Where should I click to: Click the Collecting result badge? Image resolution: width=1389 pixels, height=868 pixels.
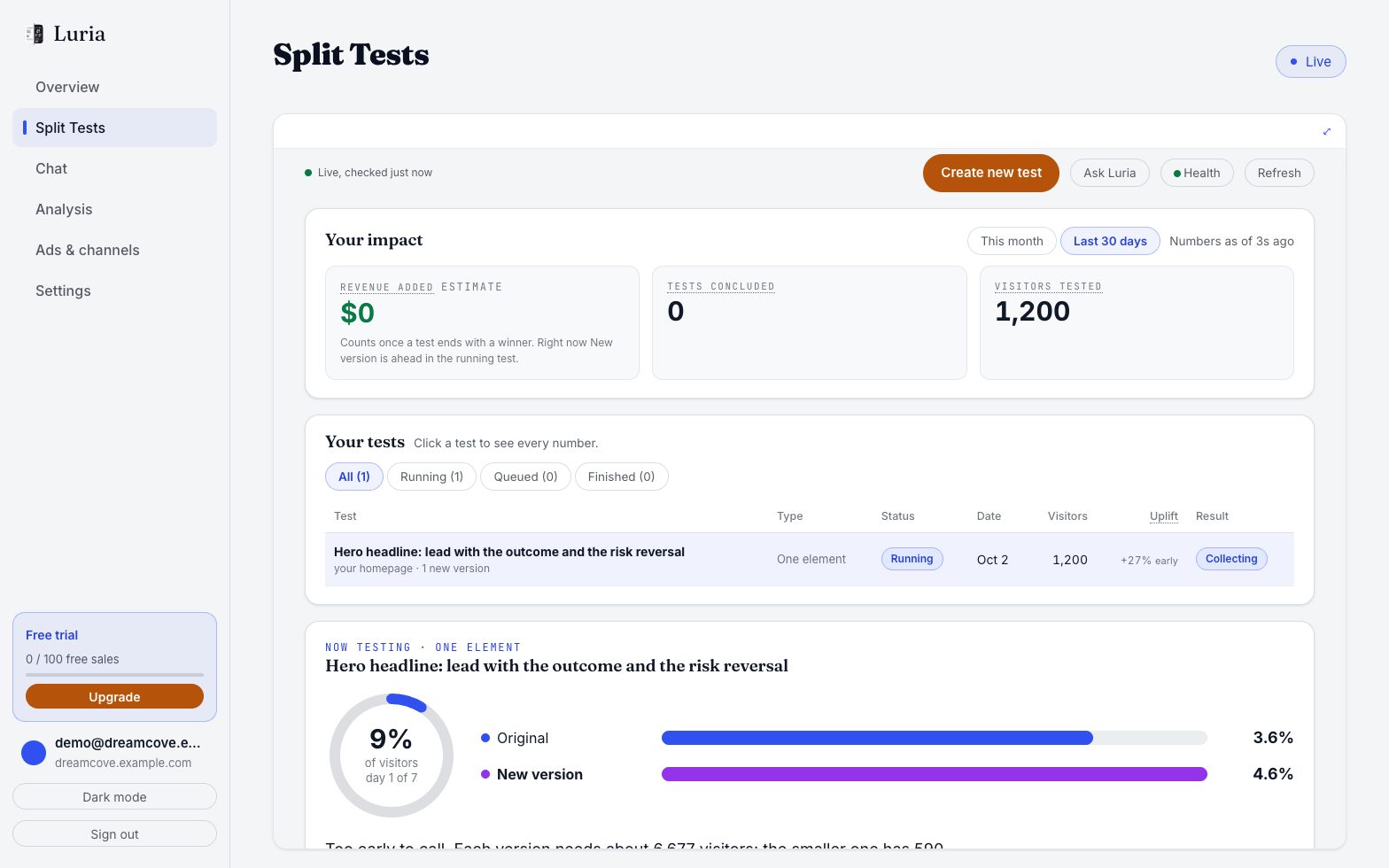click(1231, 559)
